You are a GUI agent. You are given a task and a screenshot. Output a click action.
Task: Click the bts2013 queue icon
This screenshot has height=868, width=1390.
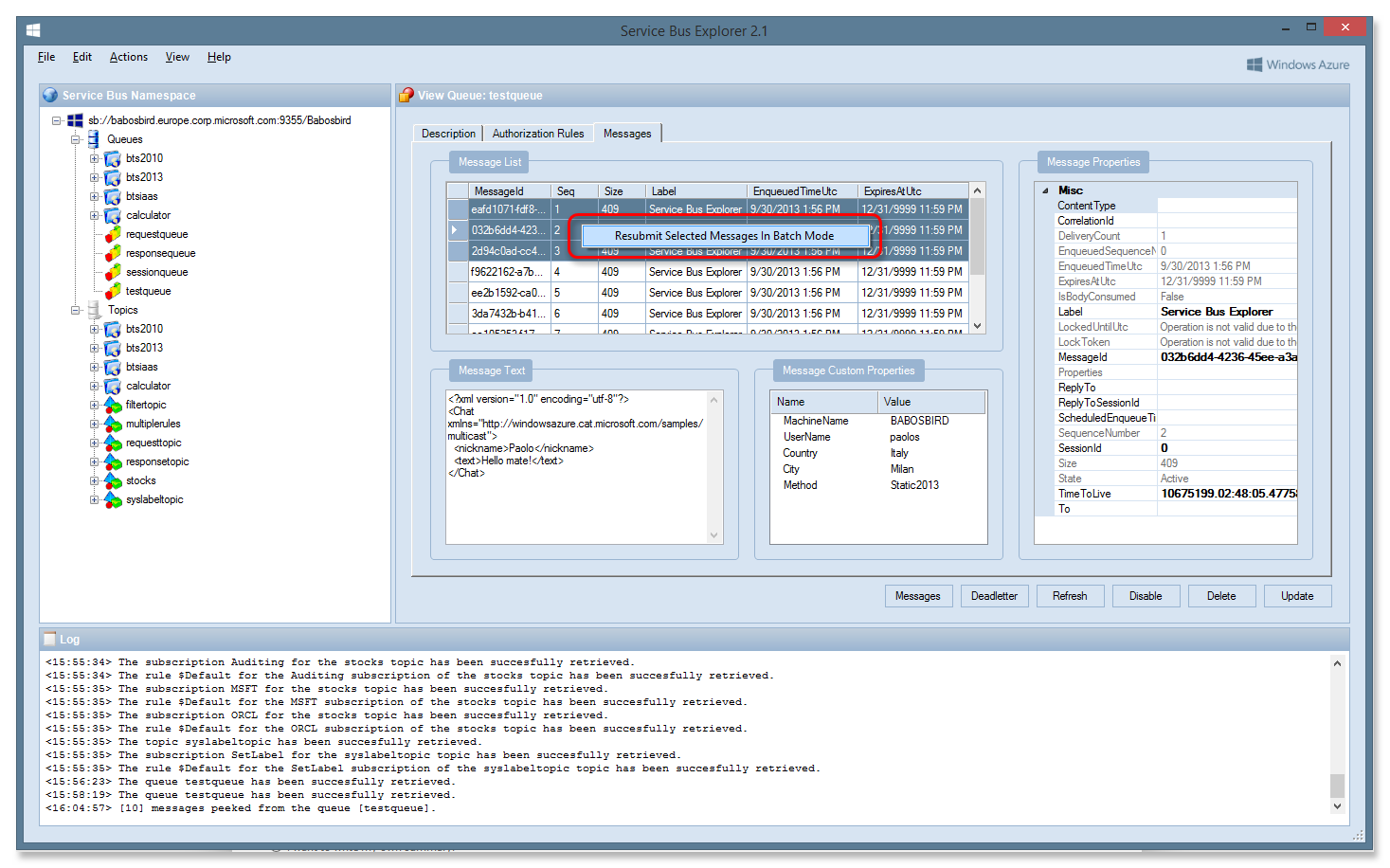coord(113,177)
